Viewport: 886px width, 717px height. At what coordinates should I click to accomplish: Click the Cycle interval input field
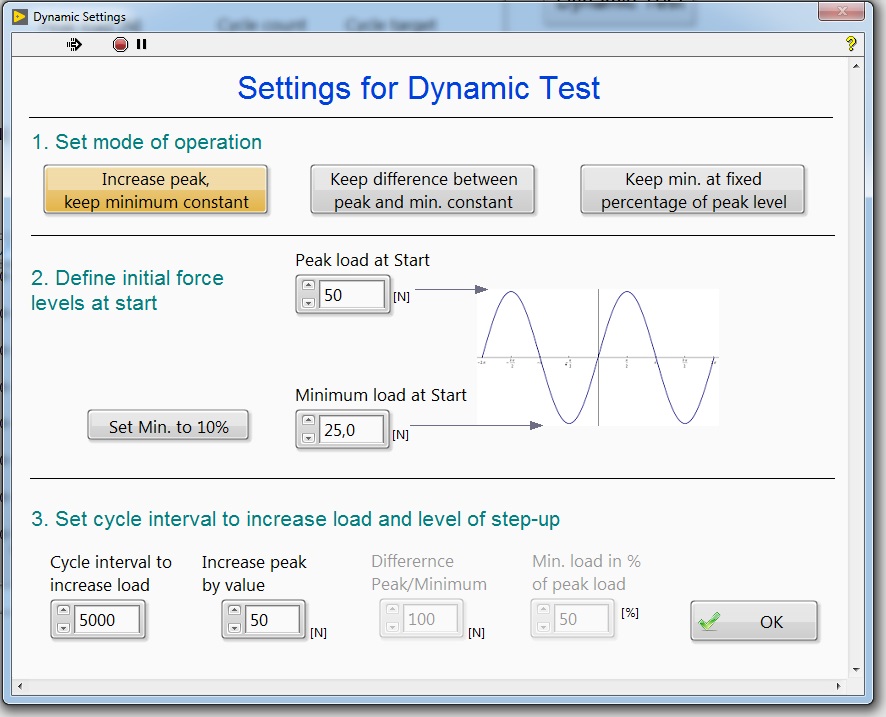point(108,620)
